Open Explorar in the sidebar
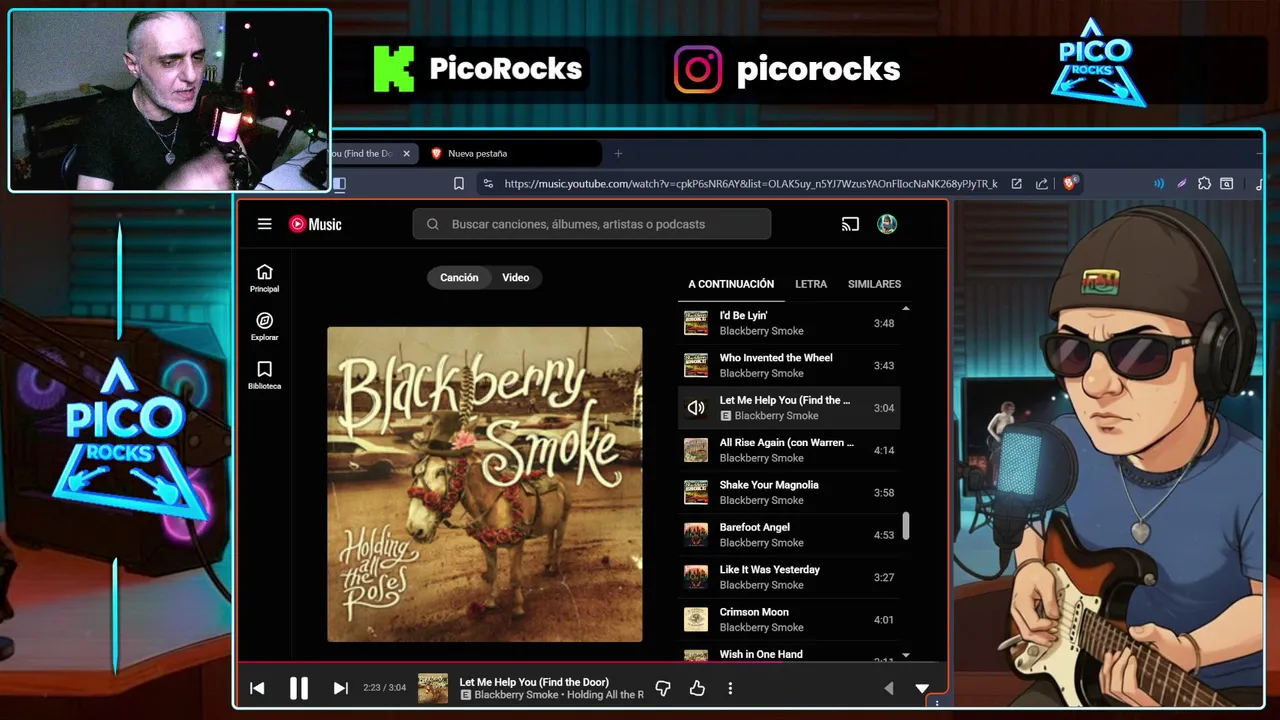 [264, 326]
